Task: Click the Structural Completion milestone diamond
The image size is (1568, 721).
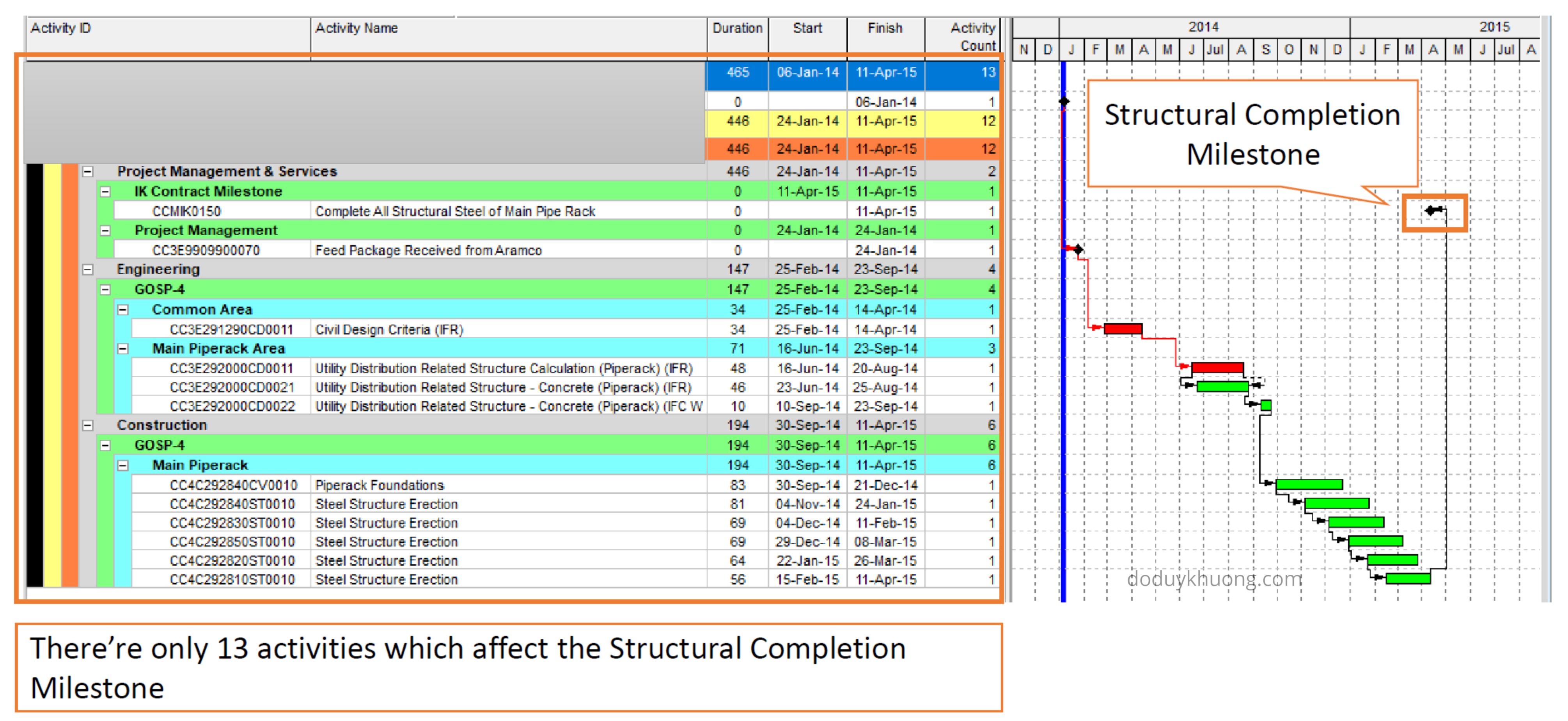Action: click(x=1430, y=211)
